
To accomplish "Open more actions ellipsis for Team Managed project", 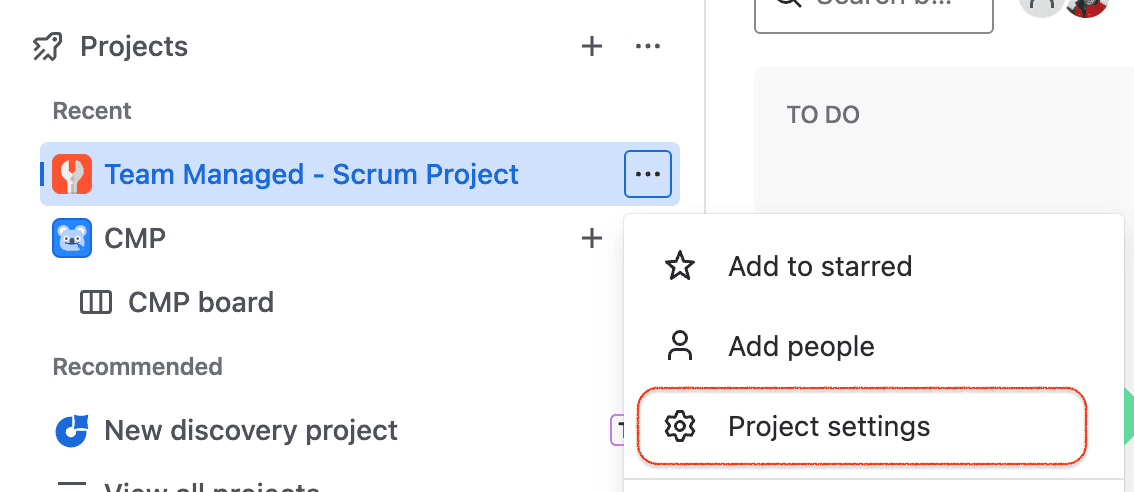I will tap(648, 175).
